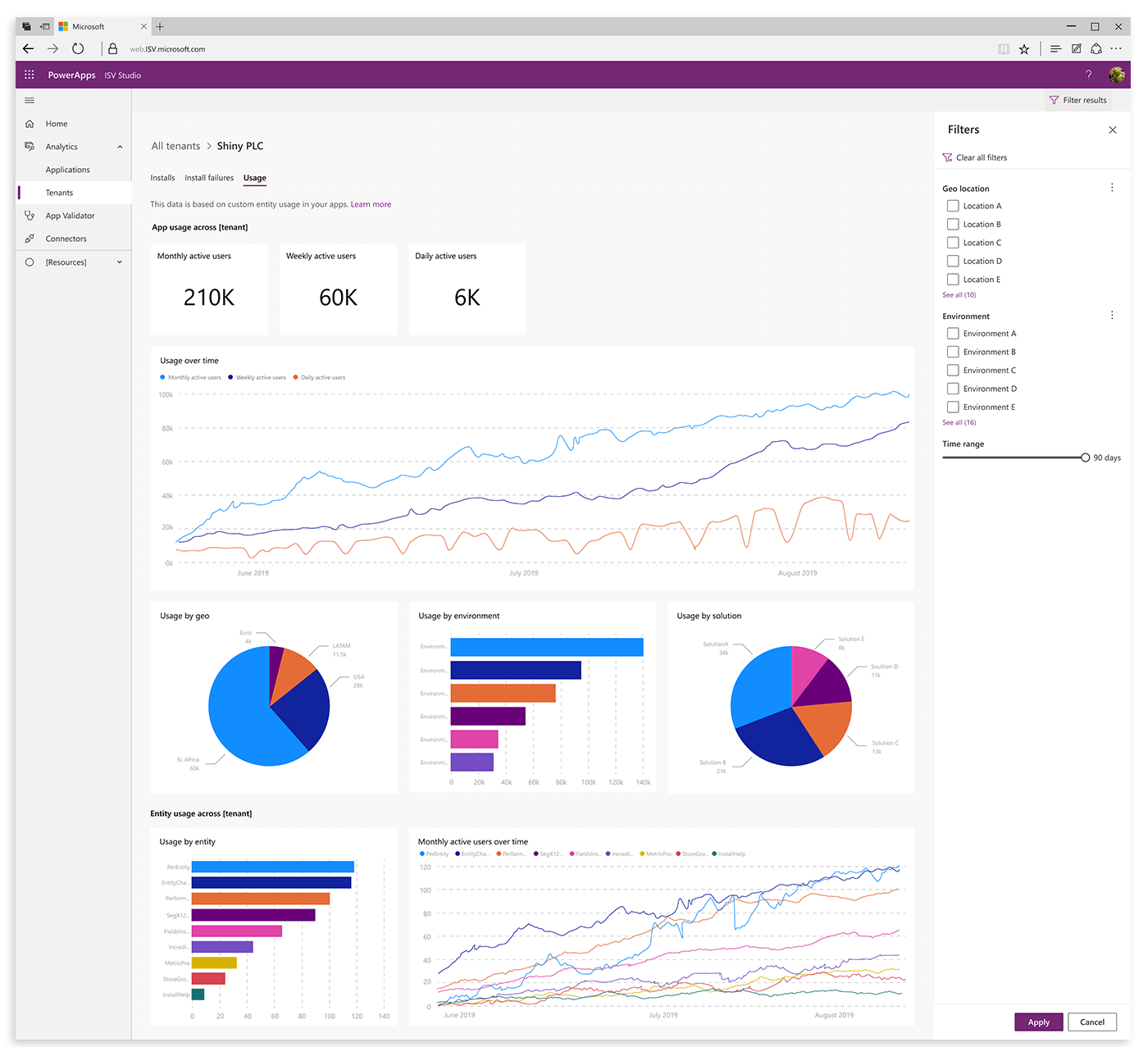The height and width of the screenshot is (1047, 1148).
Task: Click the Time range slider track
Action: click(1012, 457)
